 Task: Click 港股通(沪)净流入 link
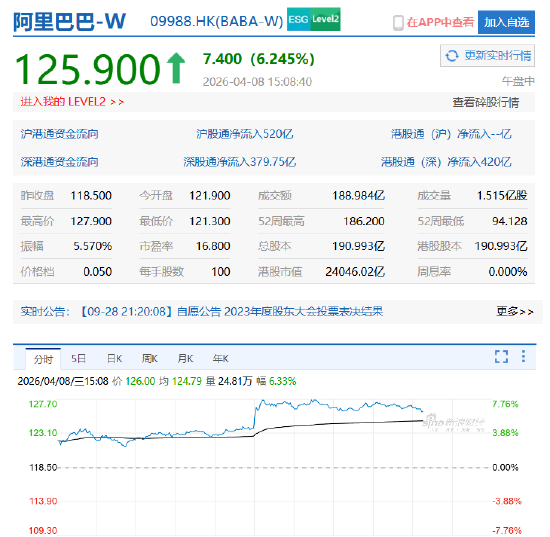point(451,134)
